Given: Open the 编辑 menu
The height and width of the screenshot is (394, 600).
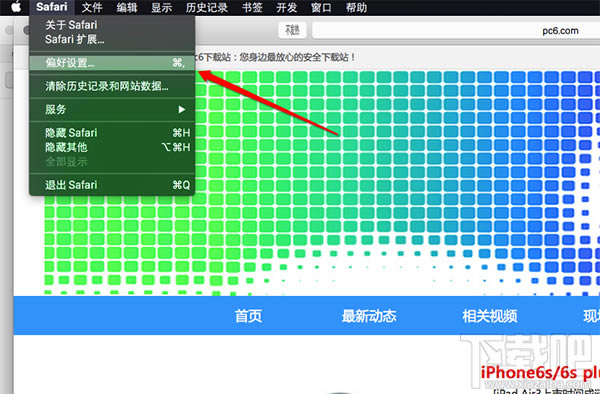Looking at the screenshot, I should pos(127,7).
